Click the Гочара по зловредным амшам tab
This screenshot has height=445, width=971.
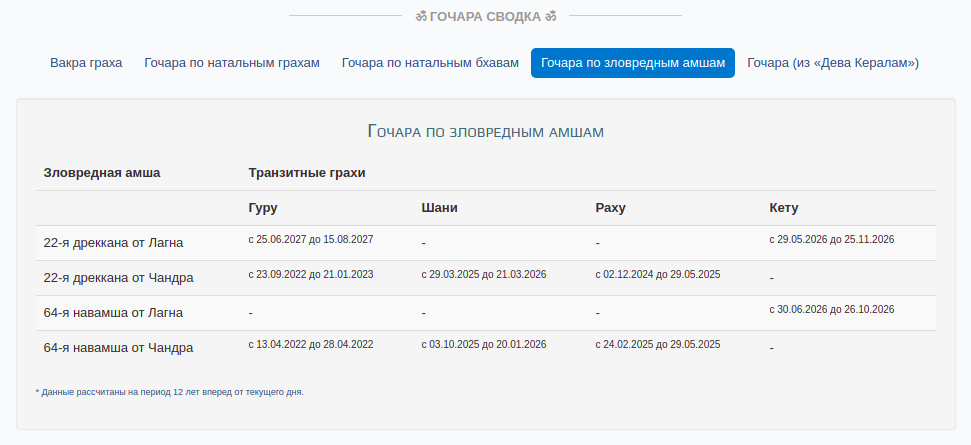[633, 63]
